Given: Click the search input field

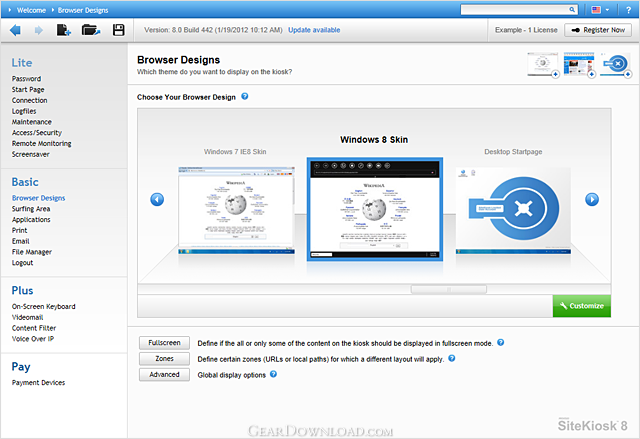Looking at the screenshot, I should (x=515, y=10).
